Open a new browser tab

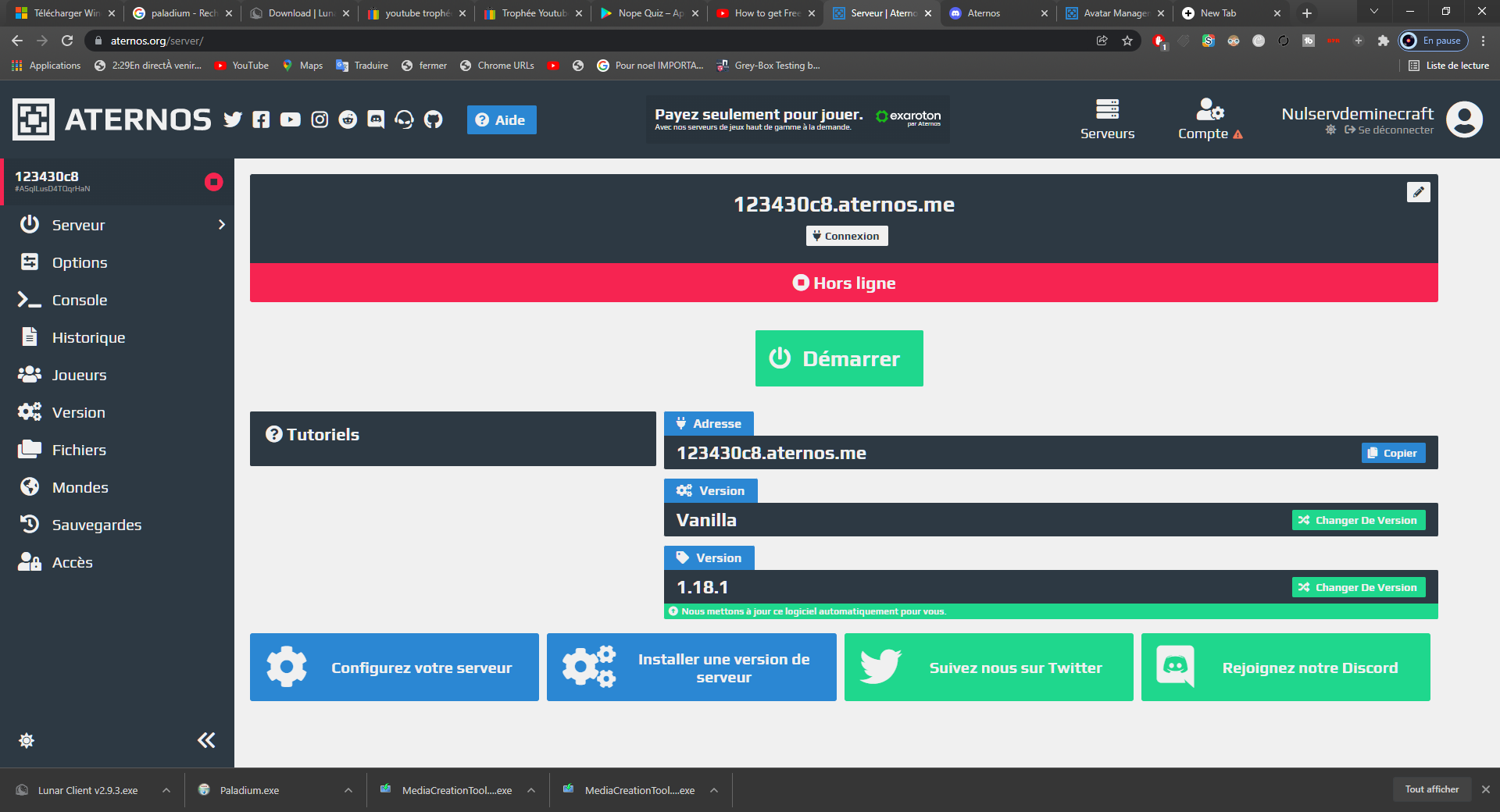1307,13
